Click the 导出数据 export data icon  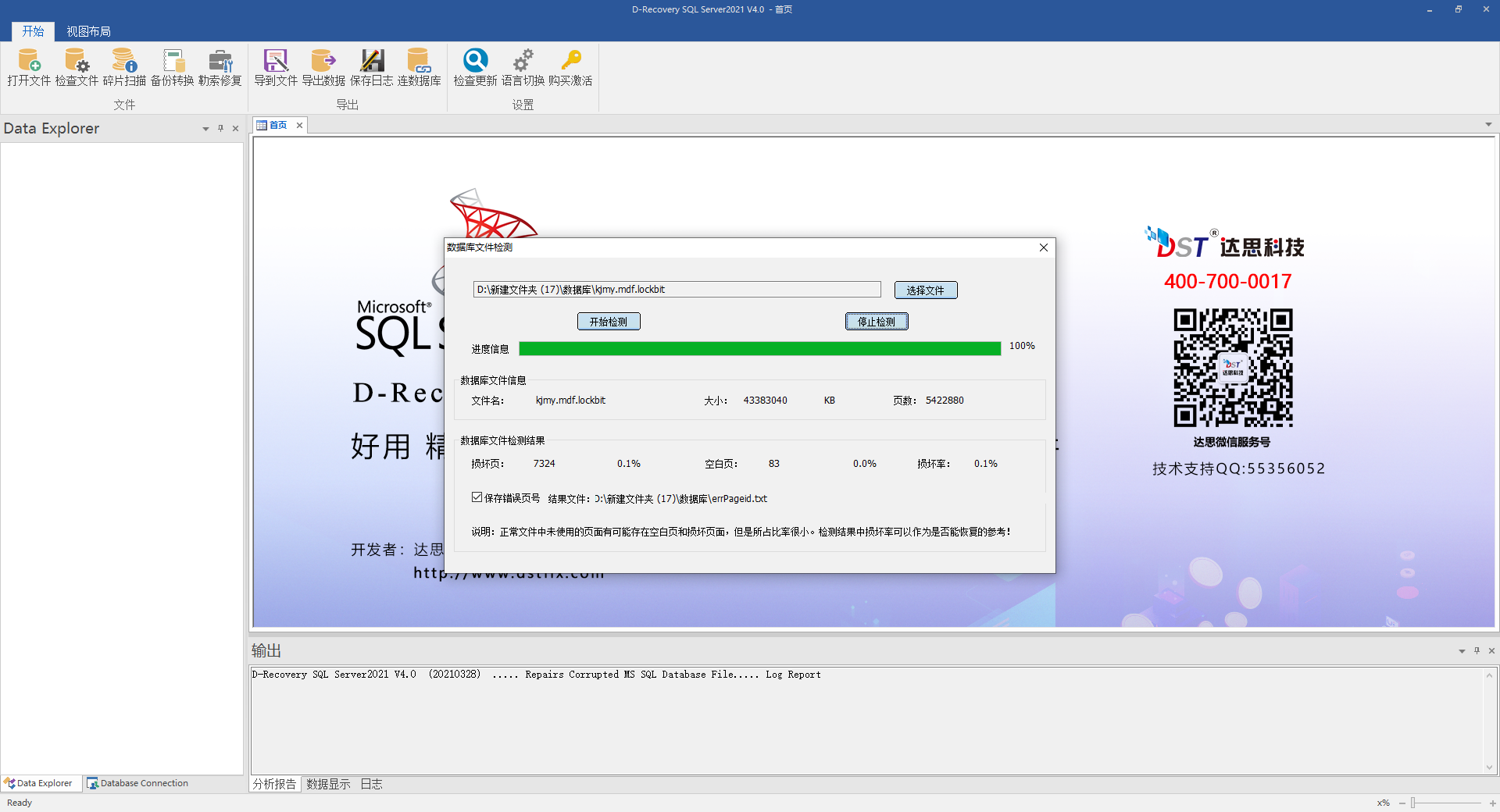[323, 67]
